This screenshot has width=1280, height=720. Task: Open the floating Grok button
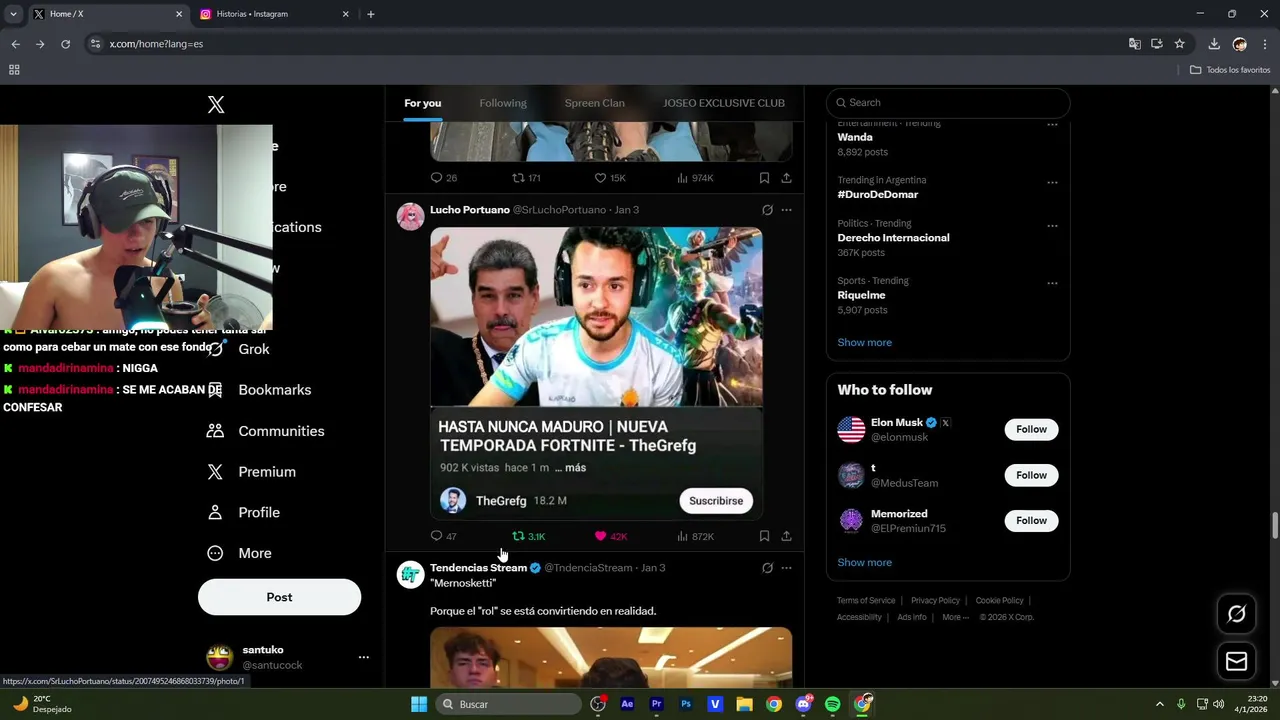1236,614
